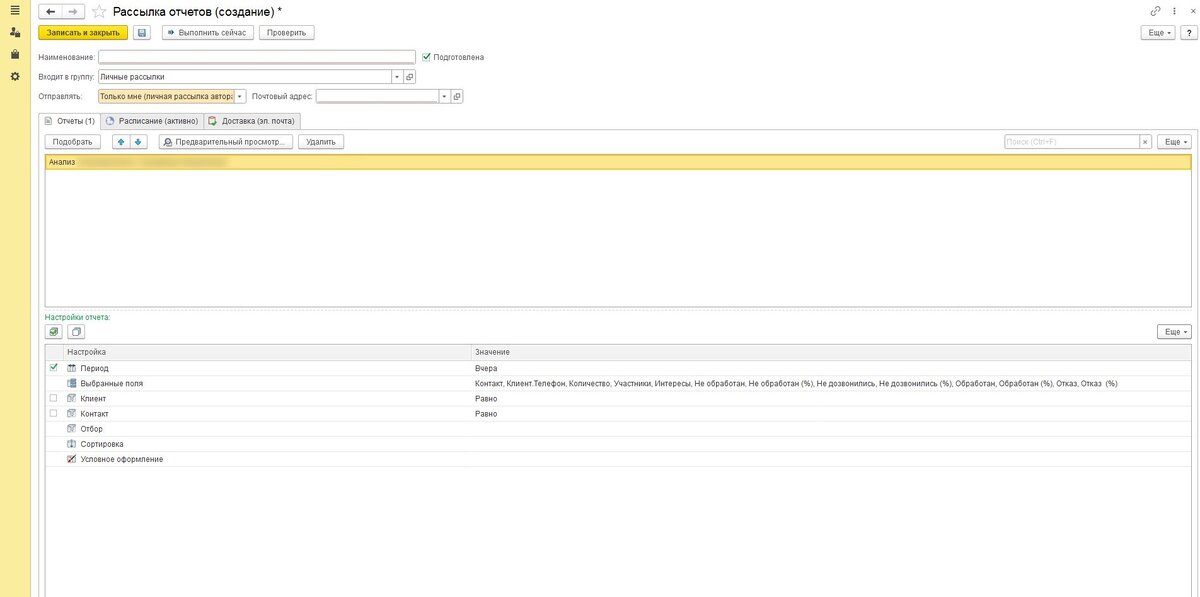
Task: Select the 'Условное оформление' row label
Action: [x=122, y=459]
